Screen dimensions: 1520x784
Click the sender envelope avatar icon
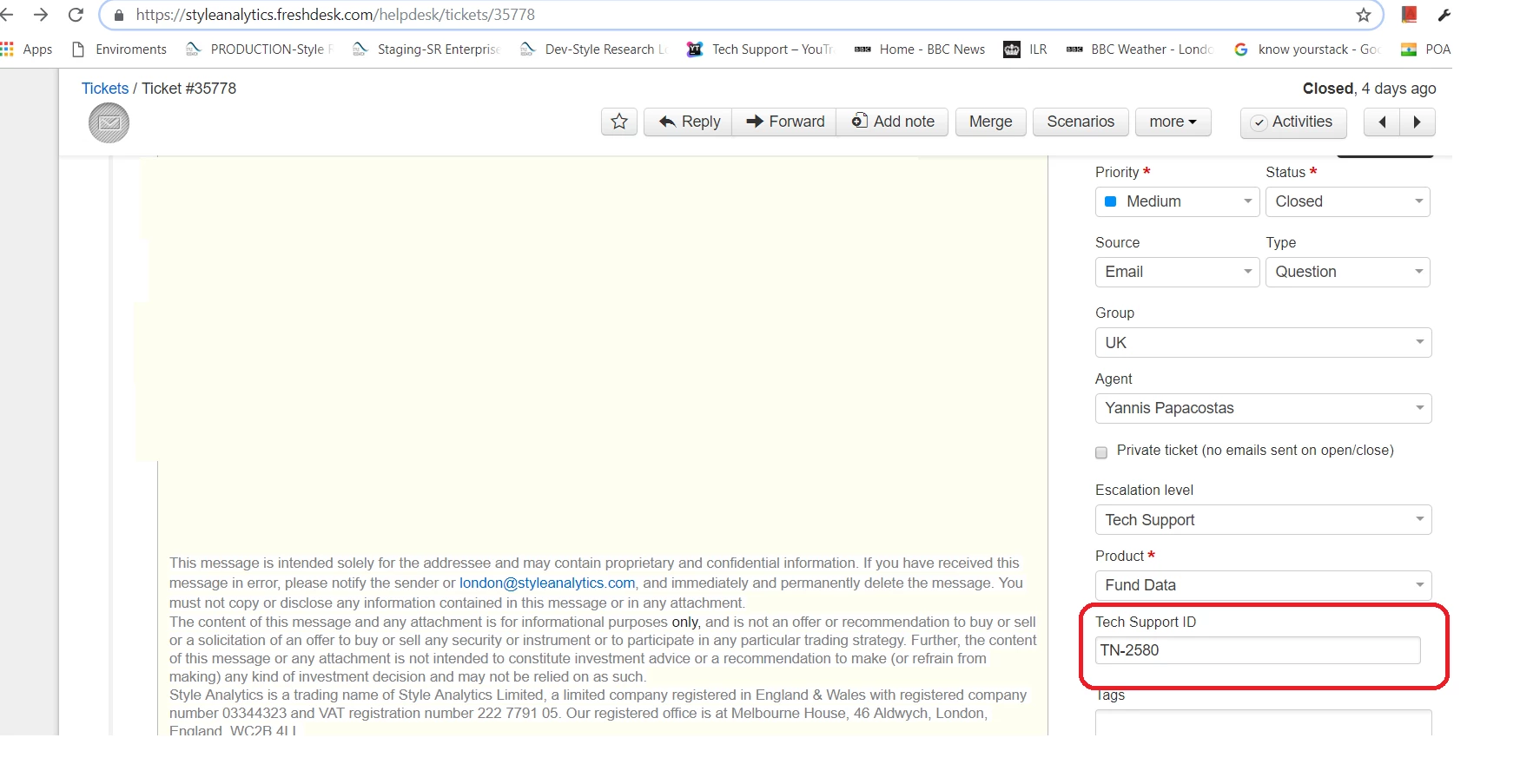[109, 123]
